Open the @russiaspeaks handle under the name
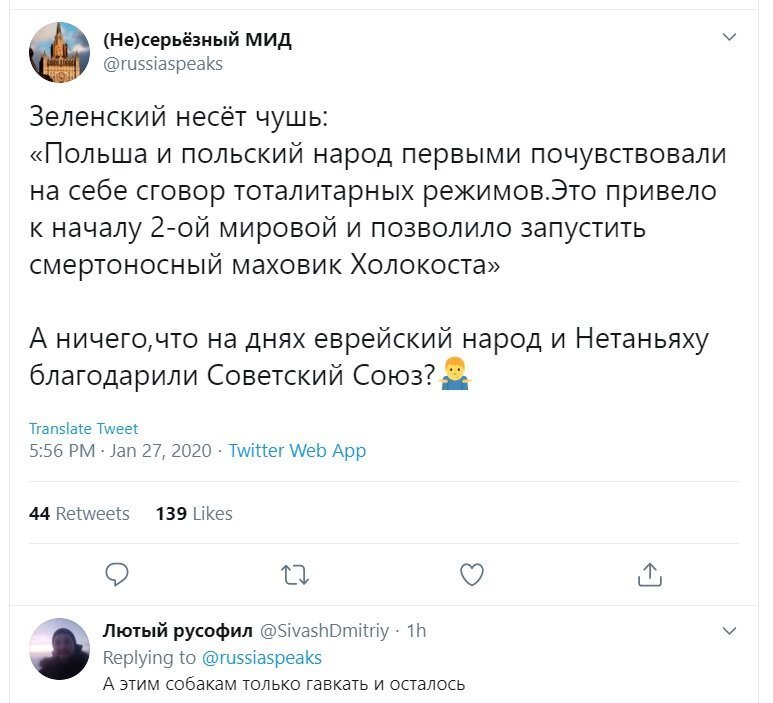Viewport: 773px width, 703px height. pos(163,64)
